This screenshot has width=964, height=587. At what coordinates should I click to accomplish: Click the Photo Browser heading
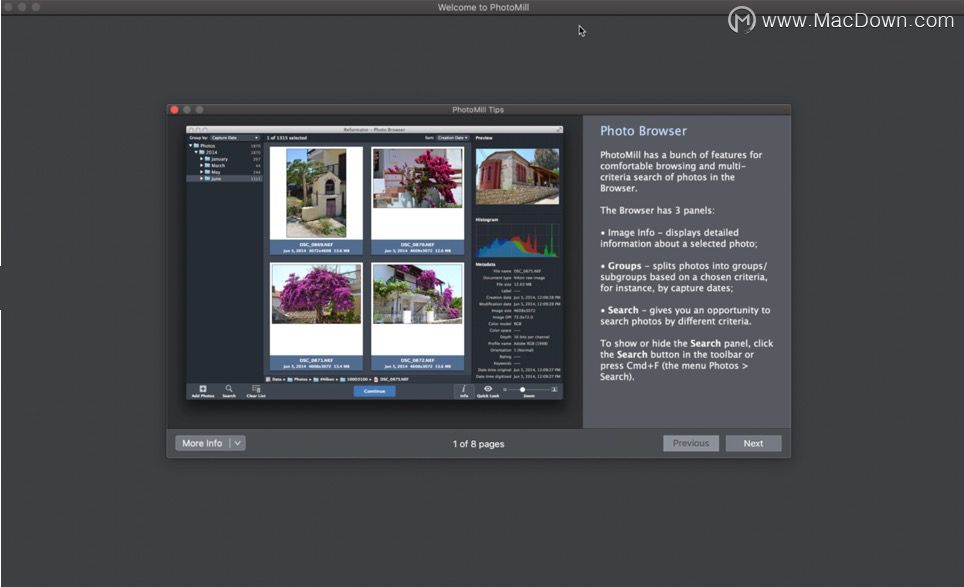click(643, 131)
